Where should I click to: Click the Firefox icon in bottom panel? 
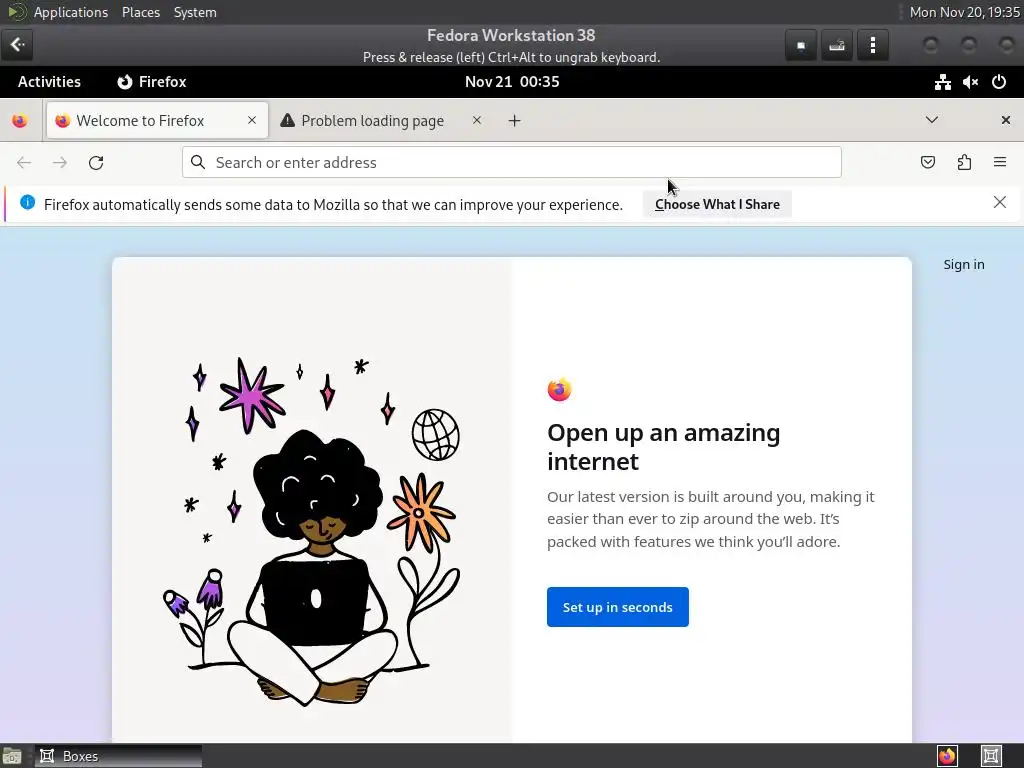pyautogui.click(x=947, y=756)
